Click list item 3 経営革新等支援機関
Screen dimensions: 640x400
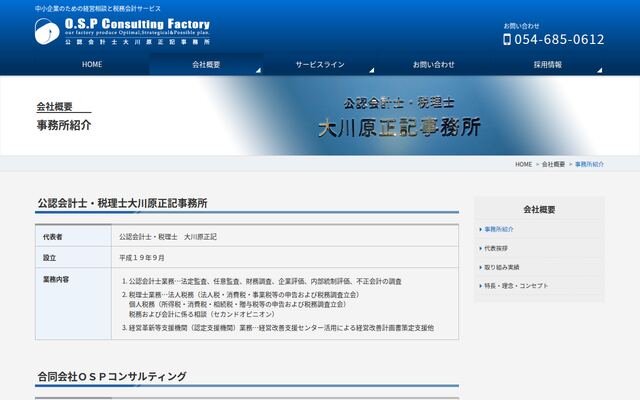(278, 328)
